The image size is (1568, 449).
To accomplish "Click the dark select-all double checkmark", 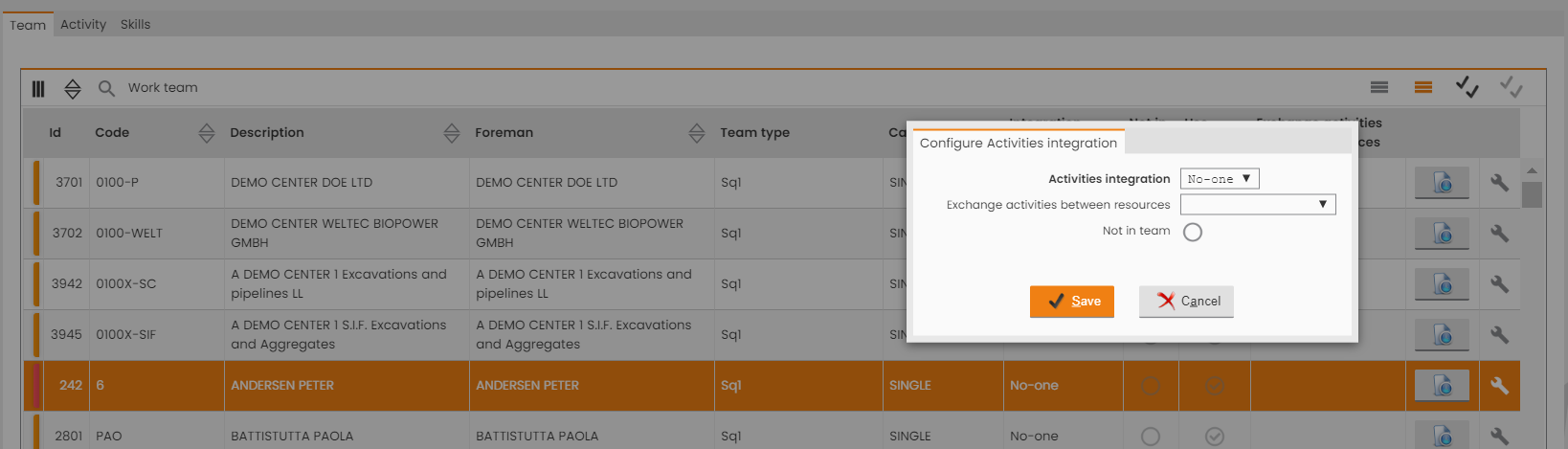I will coord(1467,87).
